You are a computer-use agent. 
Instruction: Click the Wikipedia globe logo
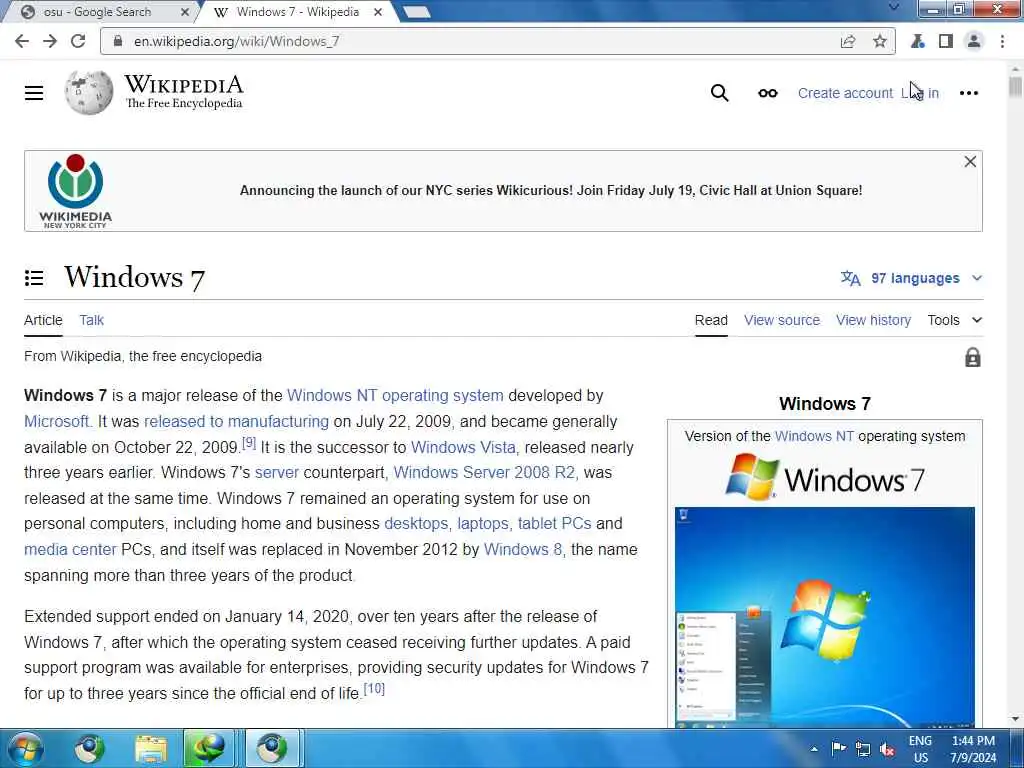[x=89, y=93]
